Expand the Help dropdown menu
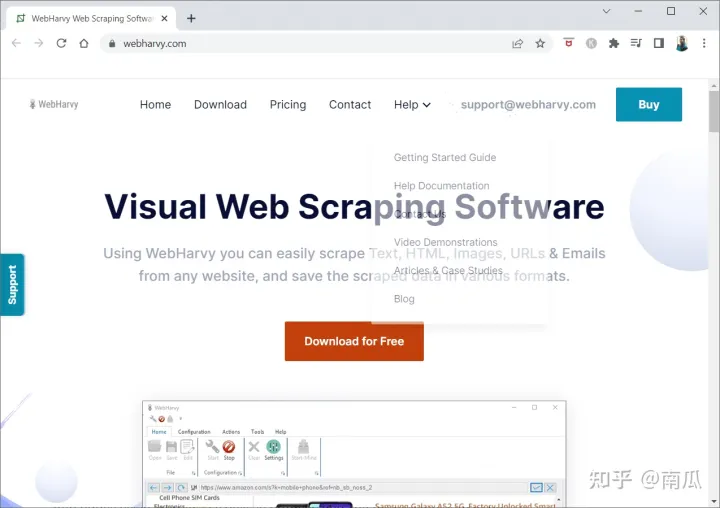This screenshot has width=720, height=508. click(x=412, y=105)
